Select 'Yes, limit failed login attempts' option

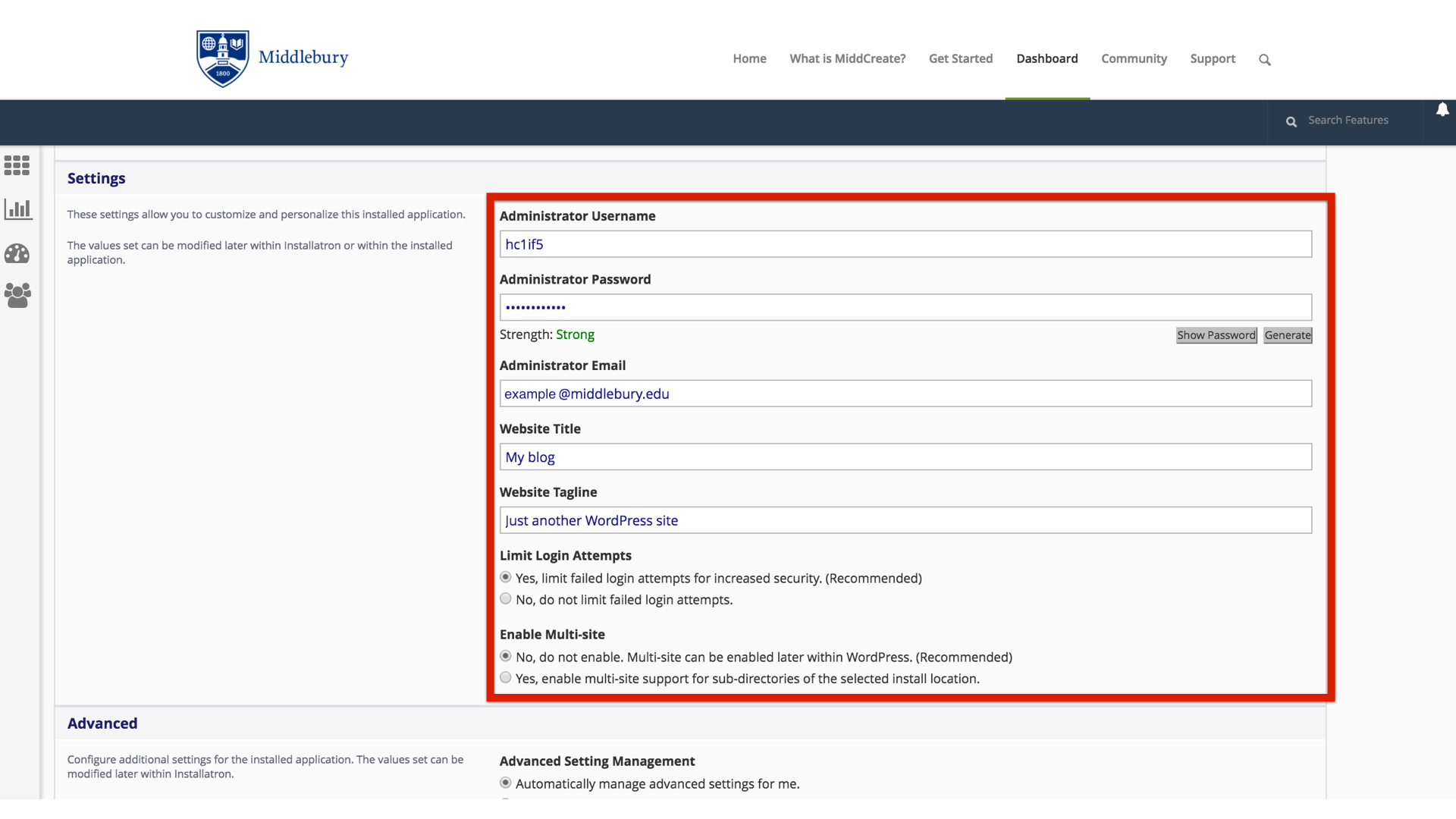[506, 577]
